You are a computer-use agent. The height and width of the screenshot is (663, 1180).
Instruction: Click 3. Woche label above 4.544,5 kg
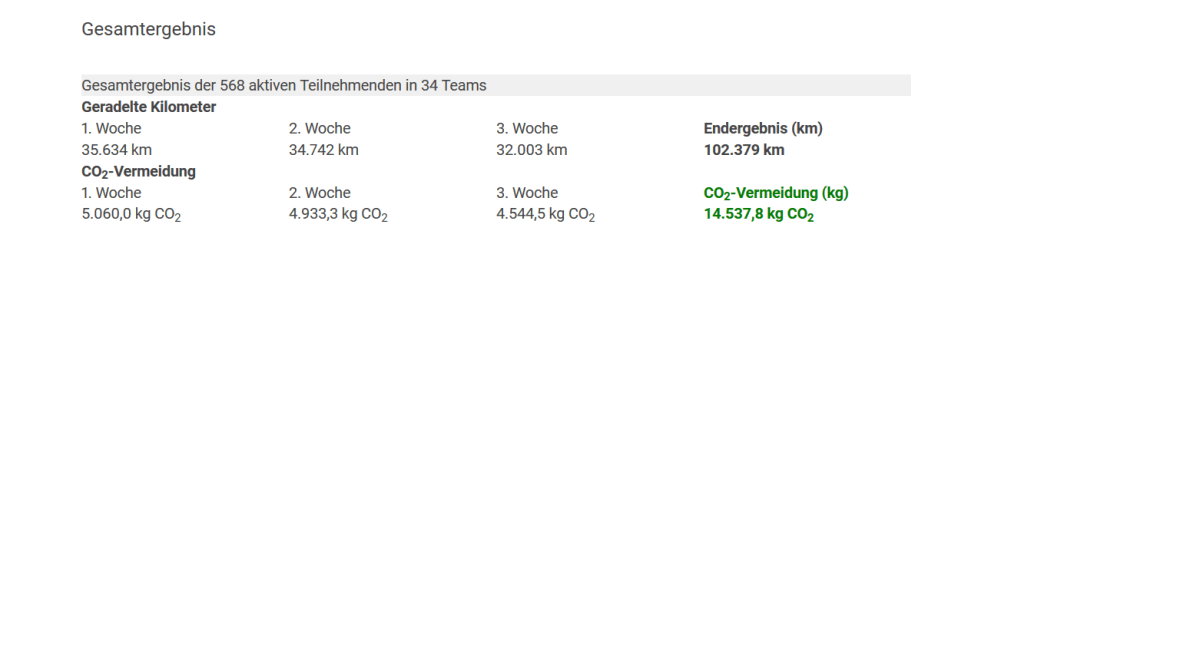coord(527,193)
